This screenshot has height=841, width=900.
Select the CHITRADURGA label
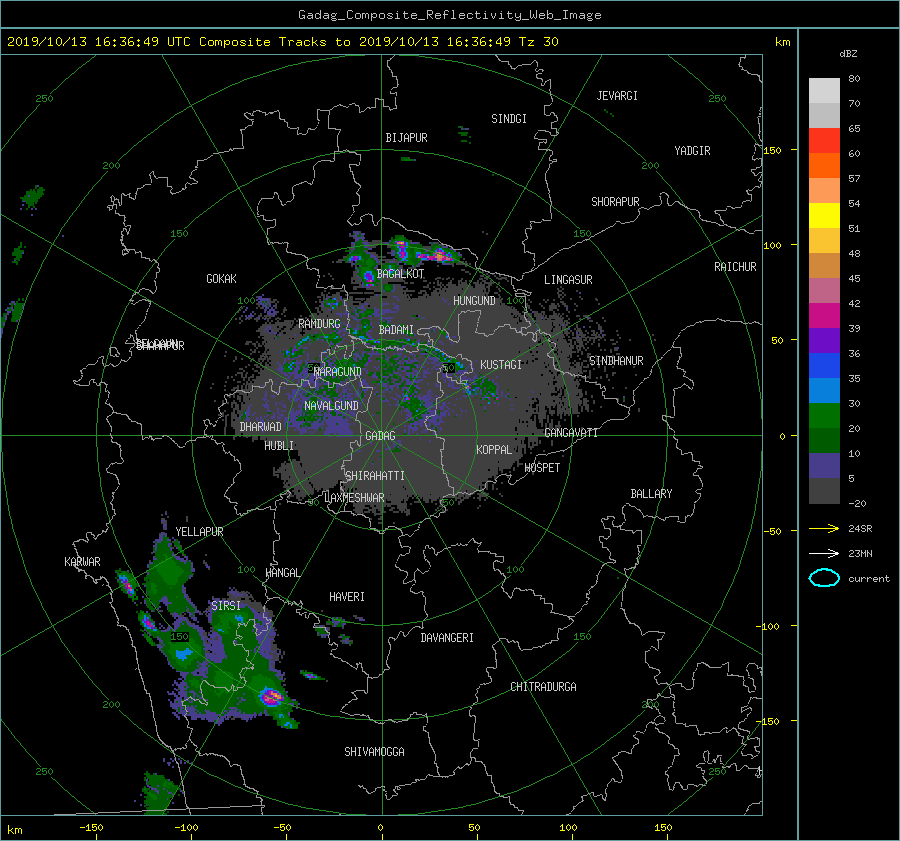543,687
